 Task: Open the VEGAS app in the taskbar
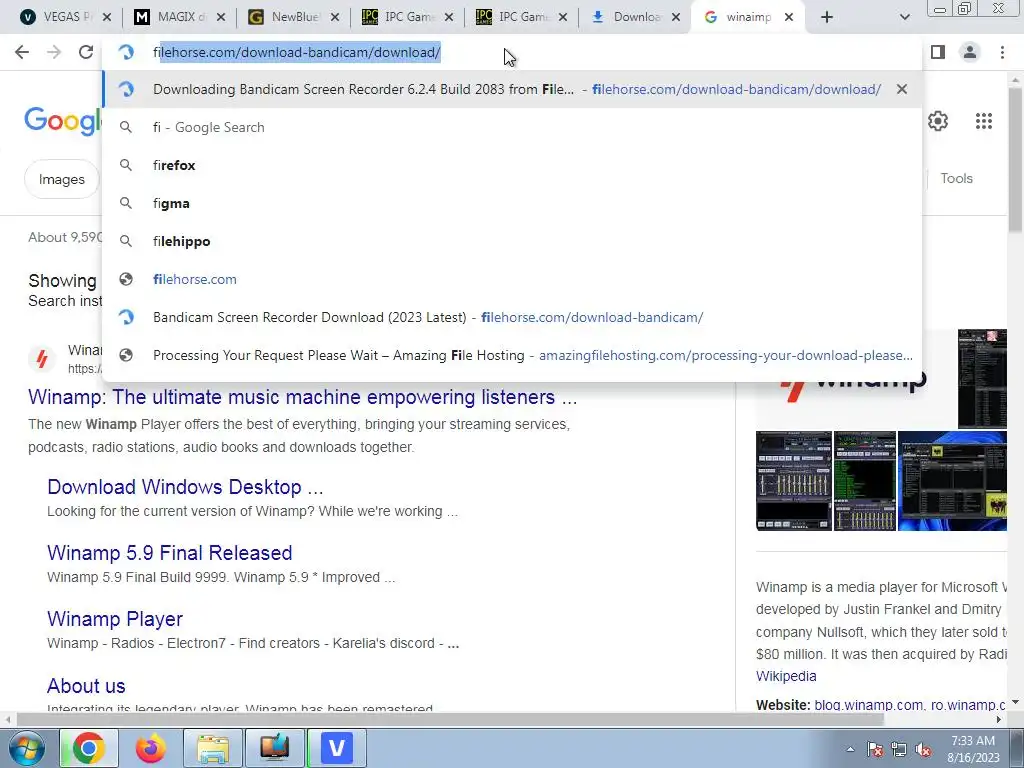point(336,748)
